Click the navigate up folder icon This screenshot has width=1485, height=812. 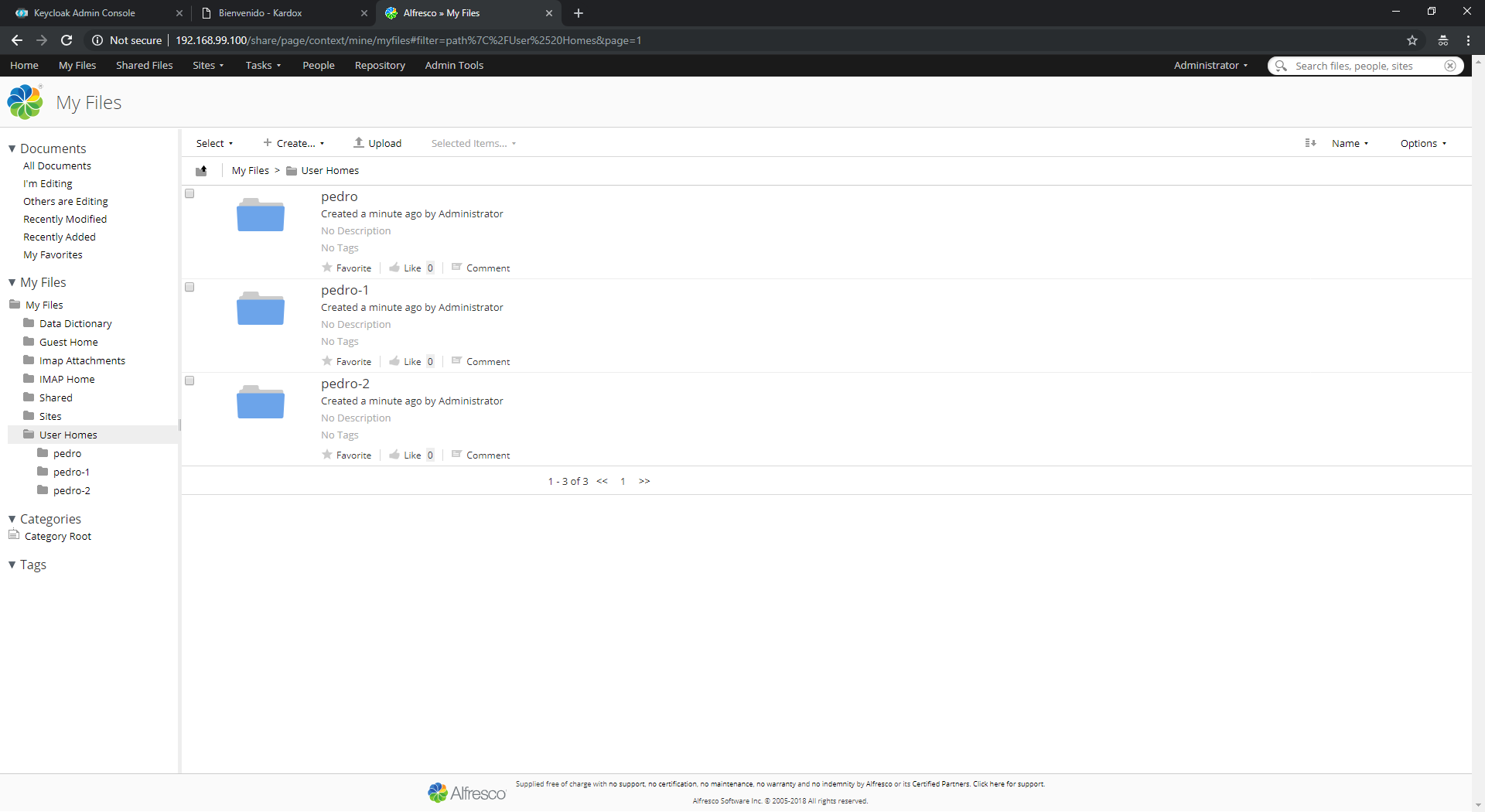(x=201, y=171)
